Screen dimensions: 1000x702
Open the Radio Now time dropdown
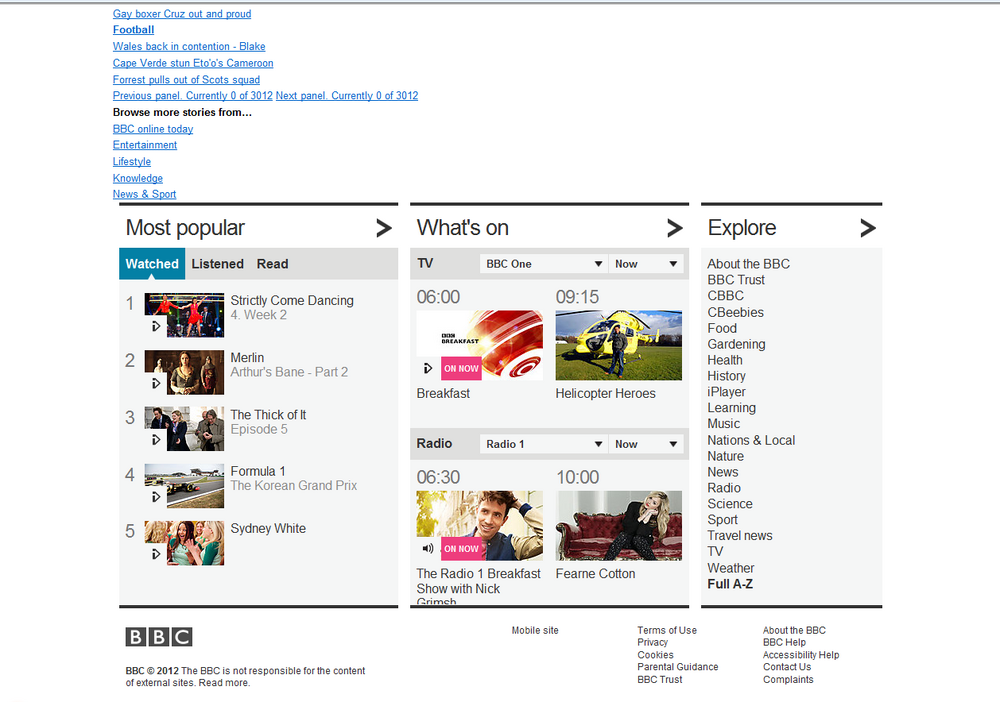[x=645, y=444]
